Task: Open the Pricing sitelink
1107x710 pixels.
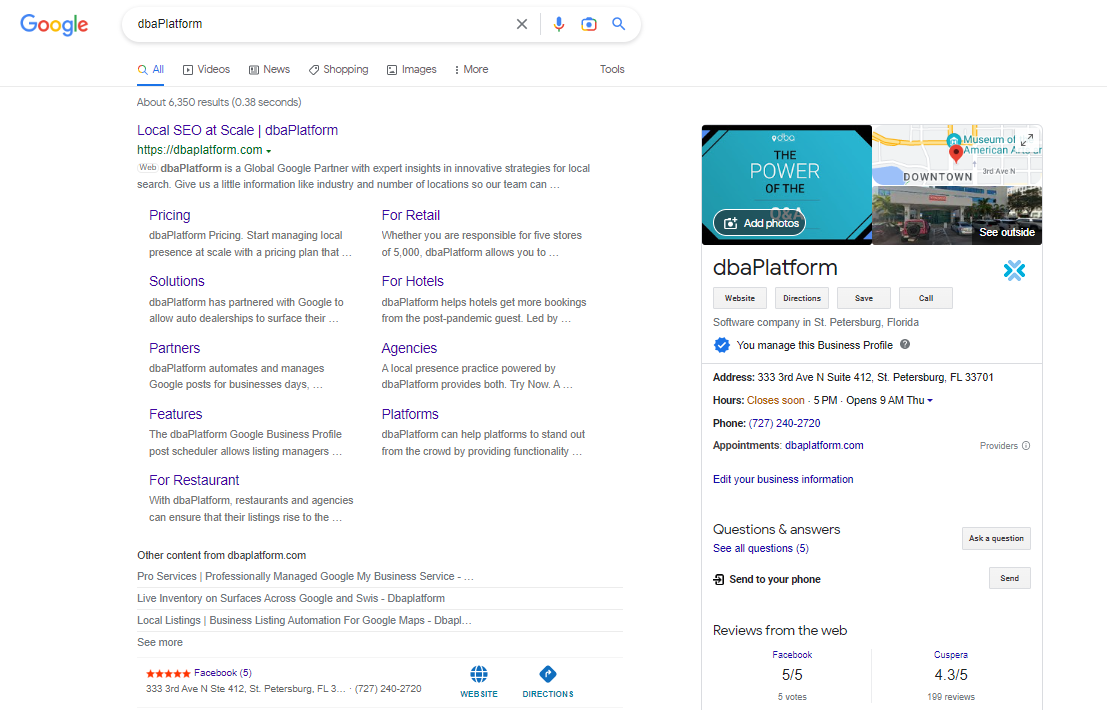Action: [169, 215]
